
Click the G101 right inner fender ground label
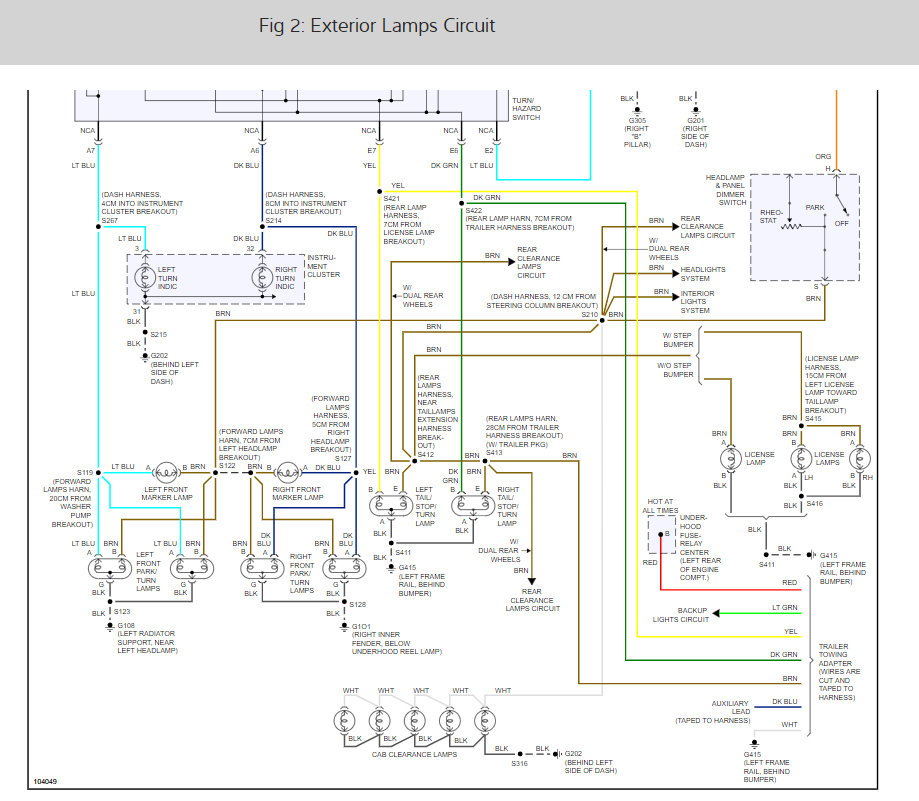396,639
